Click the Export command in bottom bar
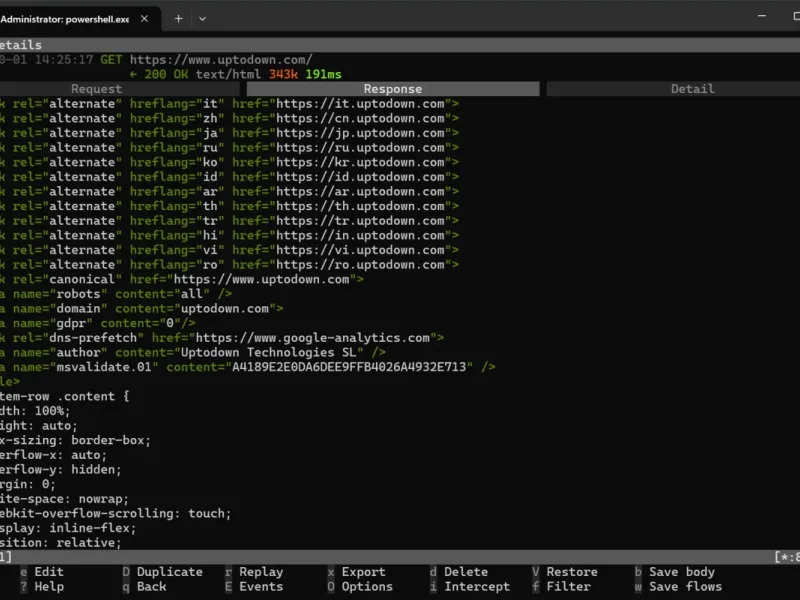 click(363, 572)
